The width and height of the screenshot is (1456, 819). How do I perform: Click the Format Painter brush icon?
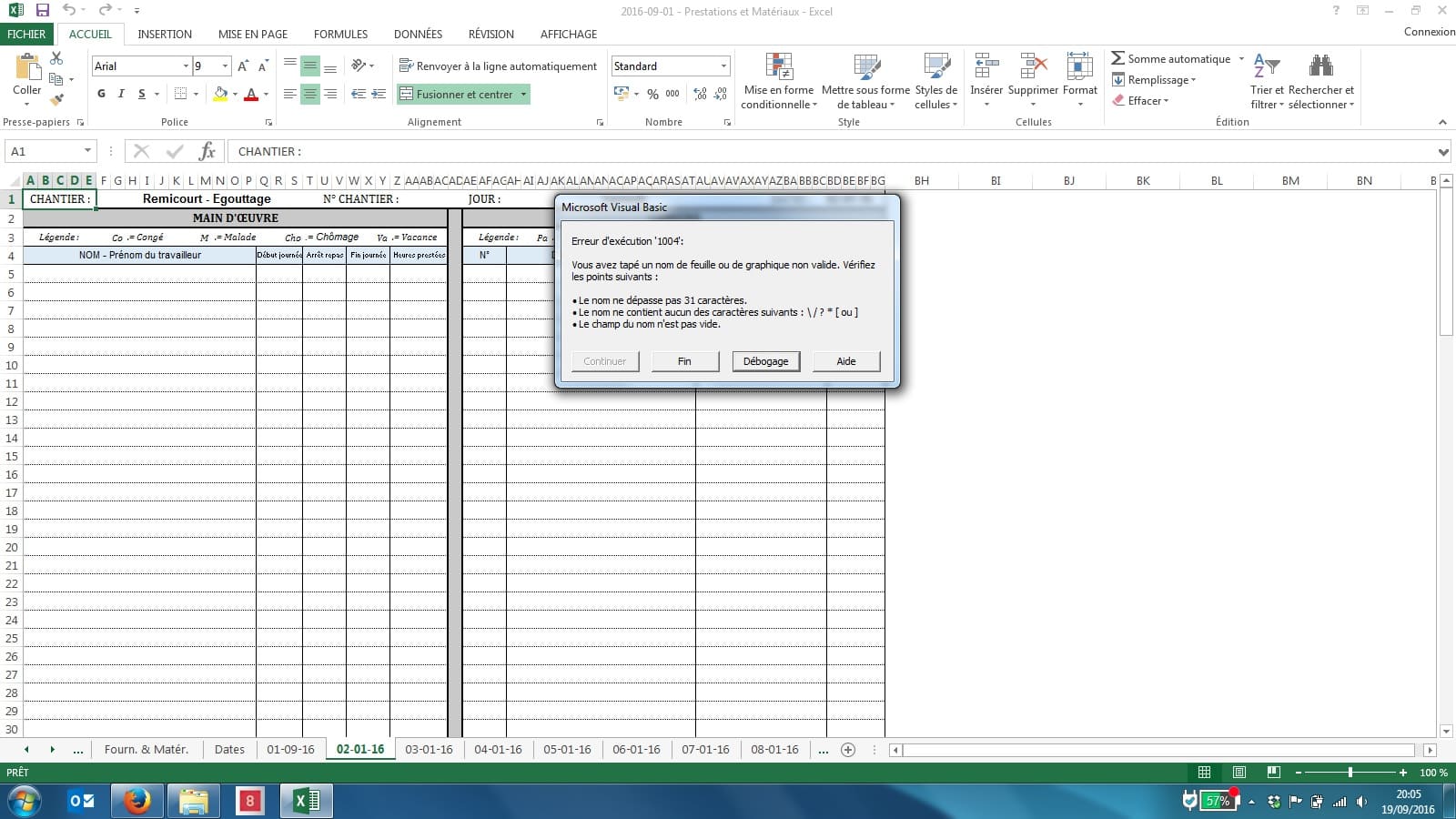click(x=56, y=99)
